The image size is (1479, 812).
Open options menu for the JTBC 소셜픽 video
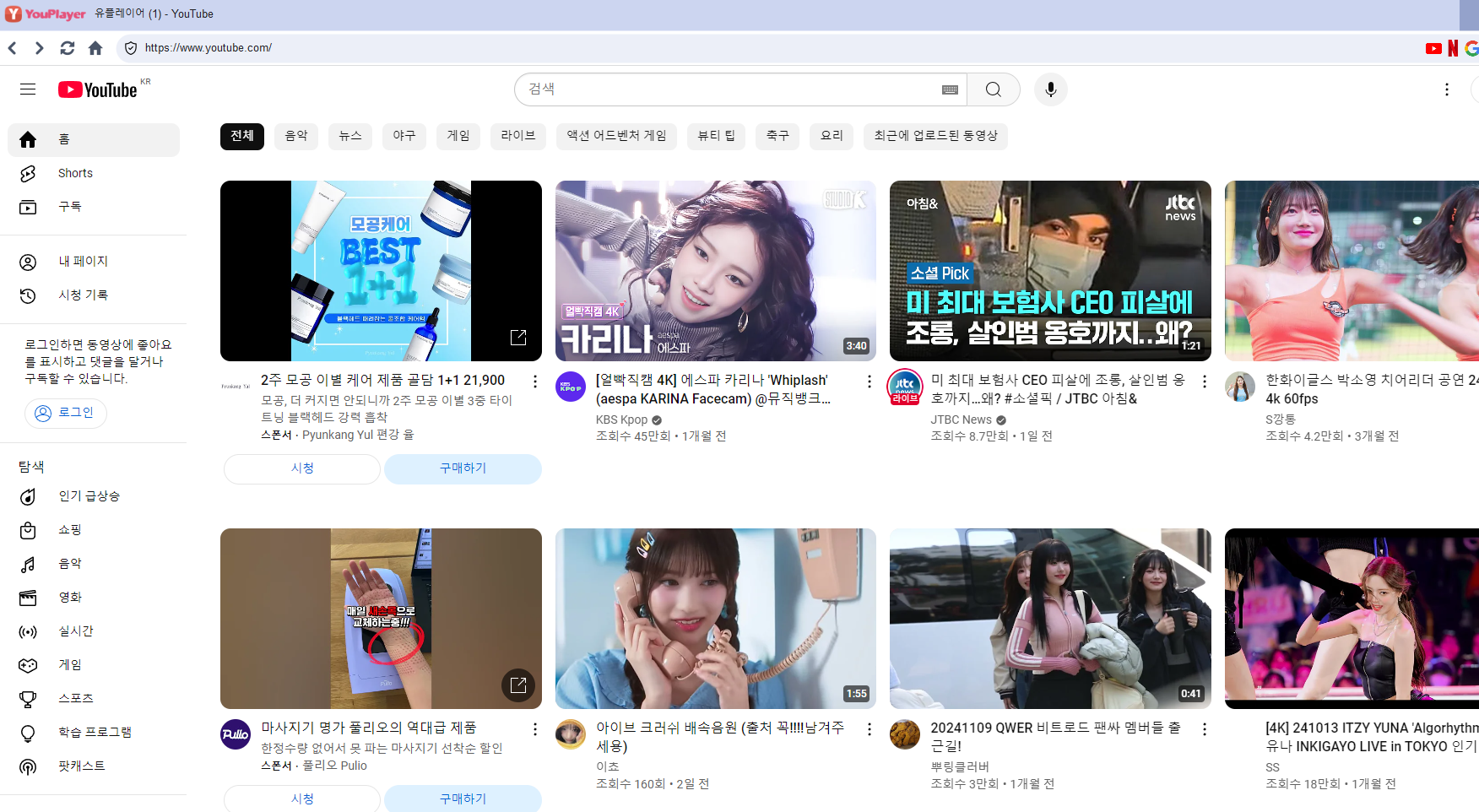point(1205,382)
